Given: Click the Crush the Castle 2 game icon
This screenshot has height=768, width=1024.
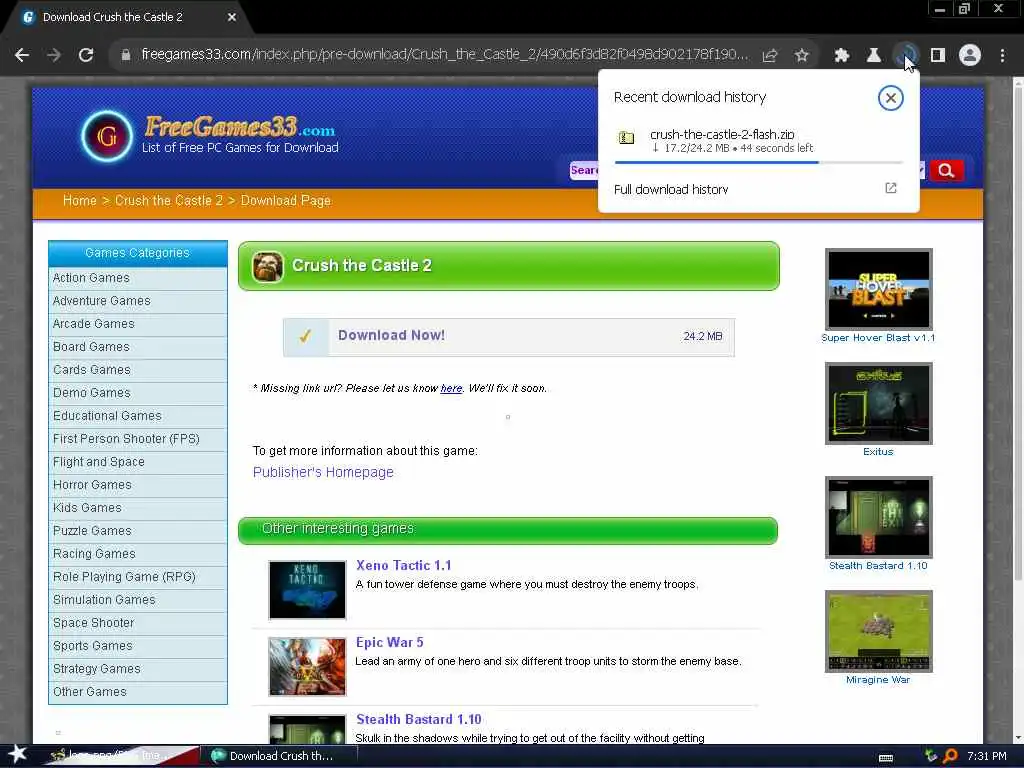Looking at the screenshot, I should click(268, 266).
